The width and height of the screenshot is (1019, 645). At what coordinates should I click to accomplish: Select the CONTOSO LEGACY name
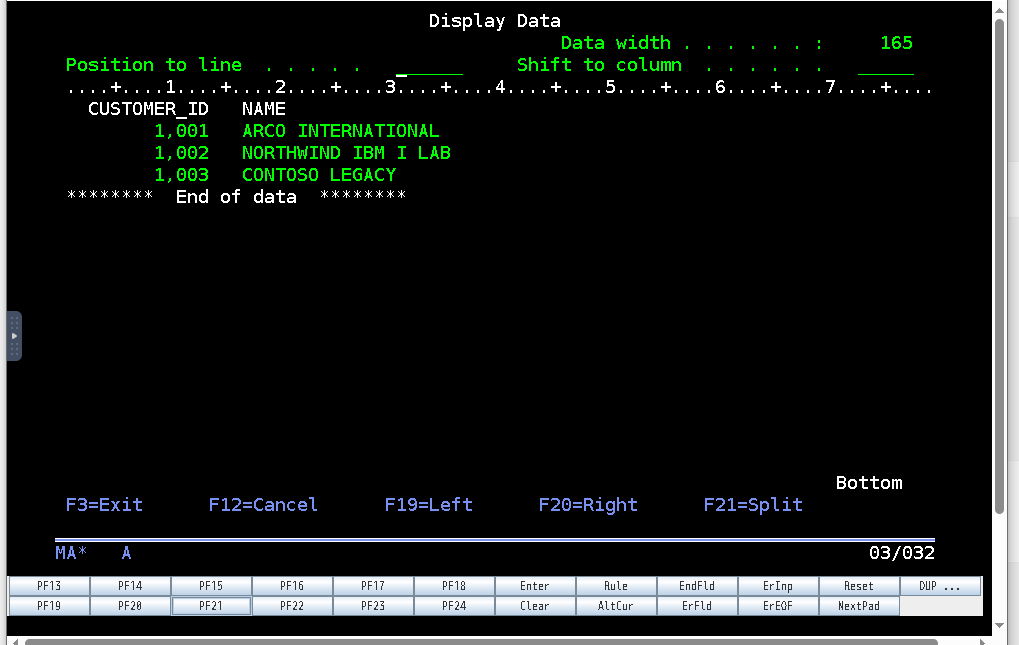click(x=319, y=175)
